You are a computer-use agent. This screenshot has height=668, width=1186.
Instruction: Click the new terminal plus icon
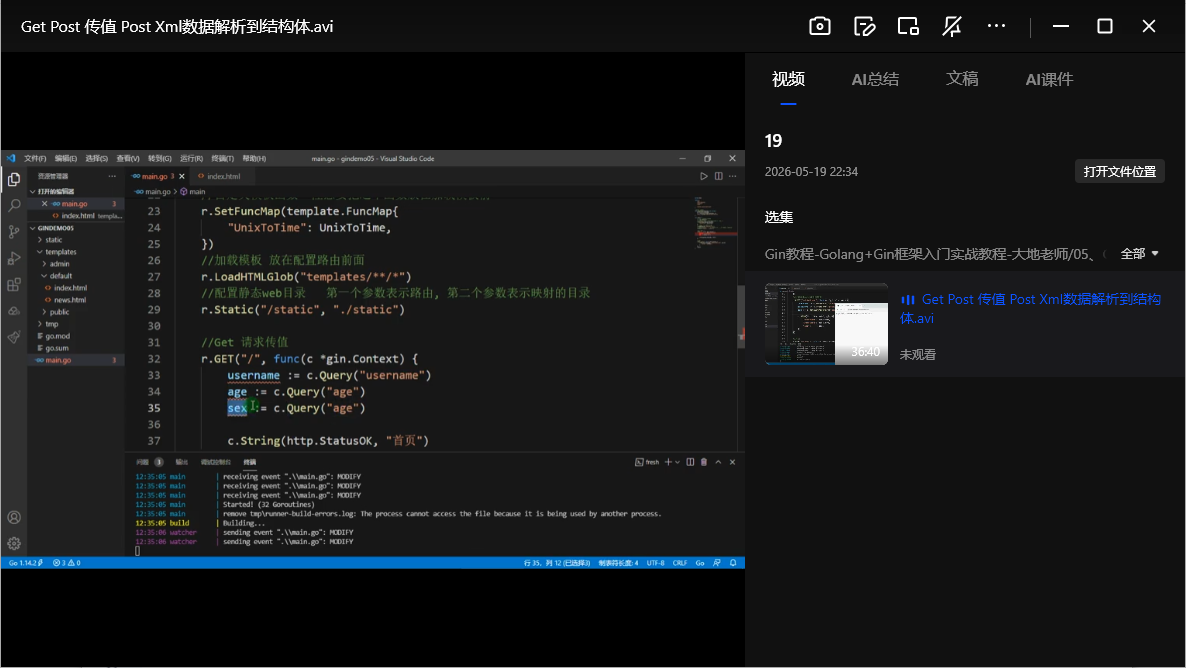point(668,462)
